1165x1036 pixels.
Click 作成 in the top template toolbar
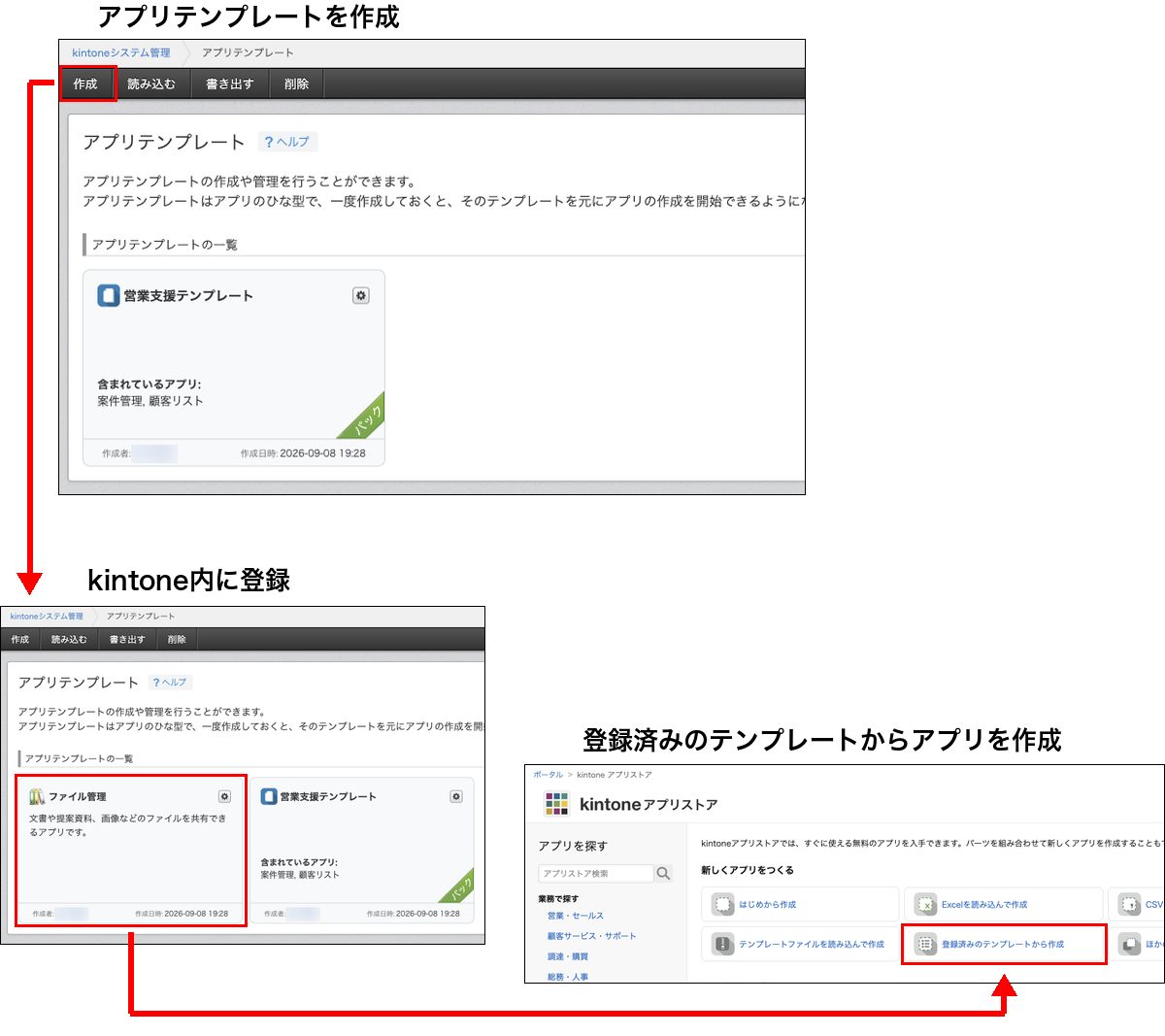coord(86,84)
